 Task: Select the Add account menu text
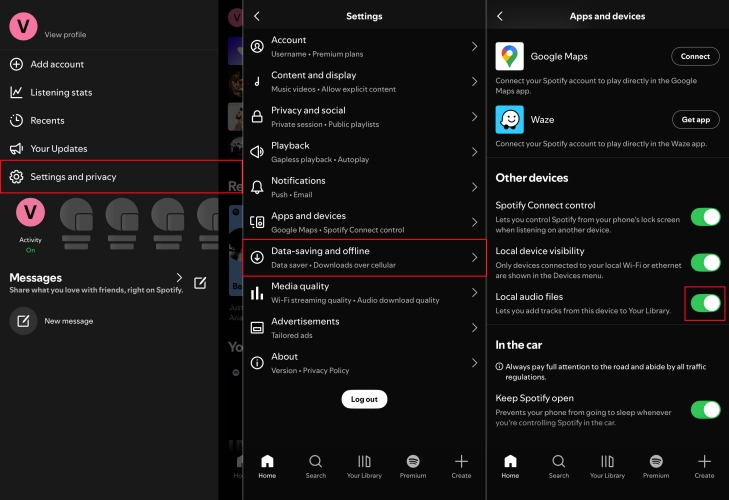click(x=57, y=64)
